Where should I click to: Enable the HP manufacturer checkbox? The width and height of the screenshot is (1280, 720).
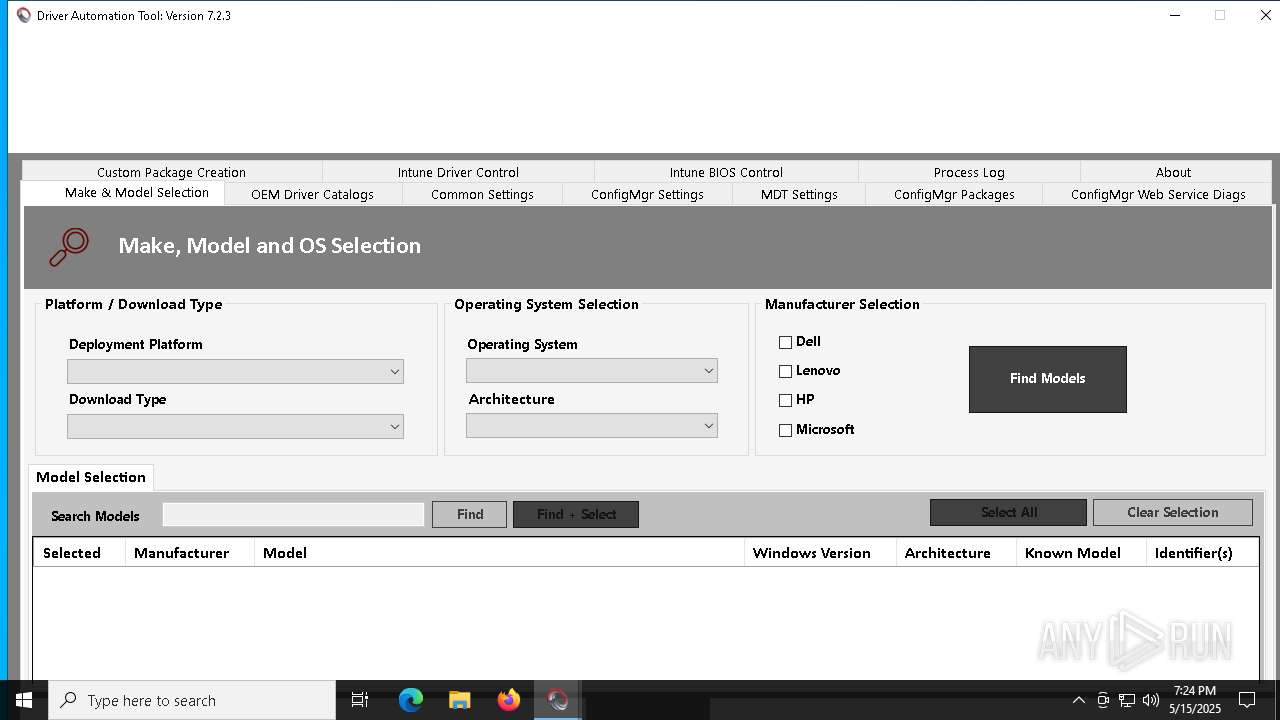[785, 400]
